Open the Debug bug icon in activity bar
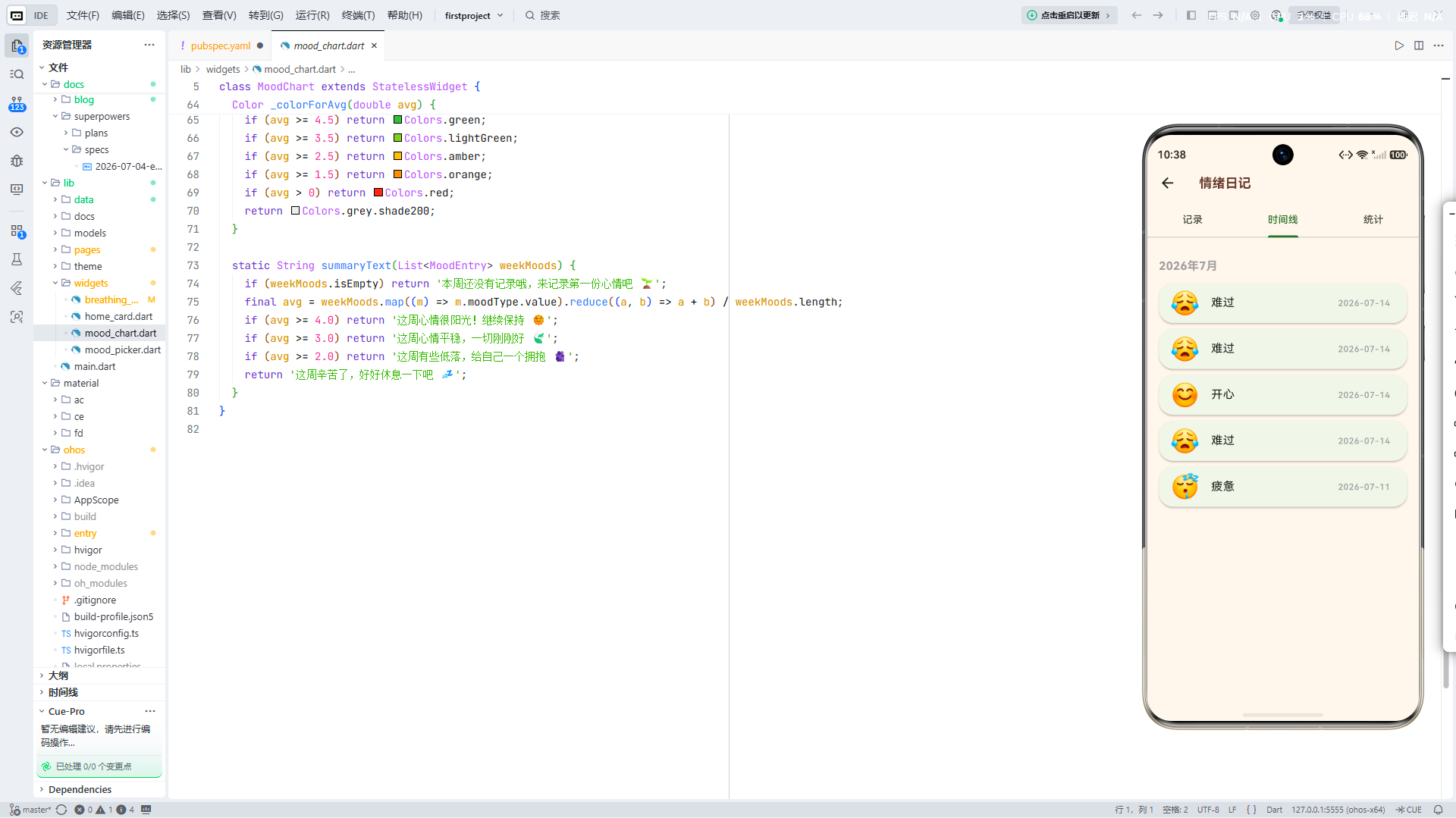The height and width of the screenshot is (818, 1456). [x=17, y=161]
